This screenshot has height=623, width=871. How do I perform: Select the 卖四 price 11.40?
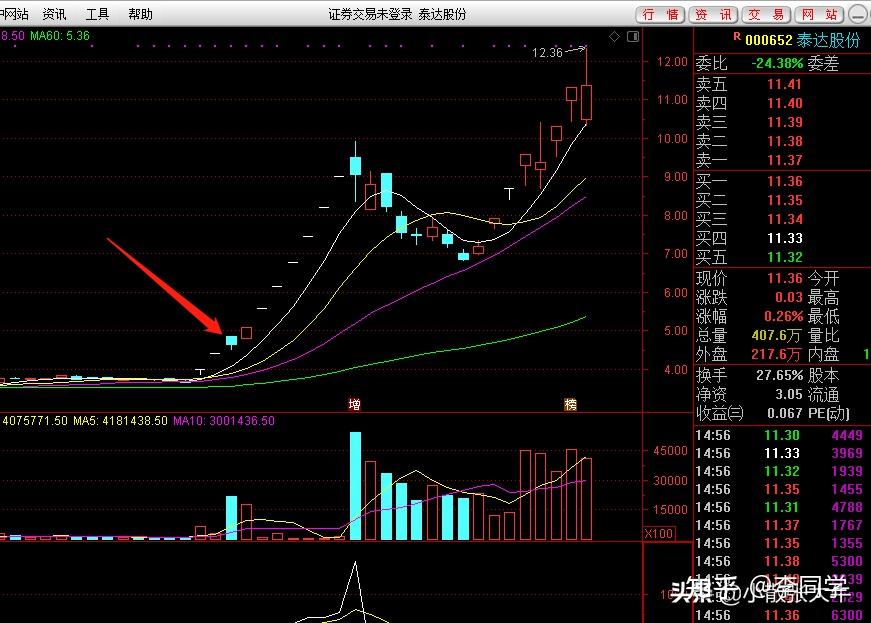coord(784,103)
